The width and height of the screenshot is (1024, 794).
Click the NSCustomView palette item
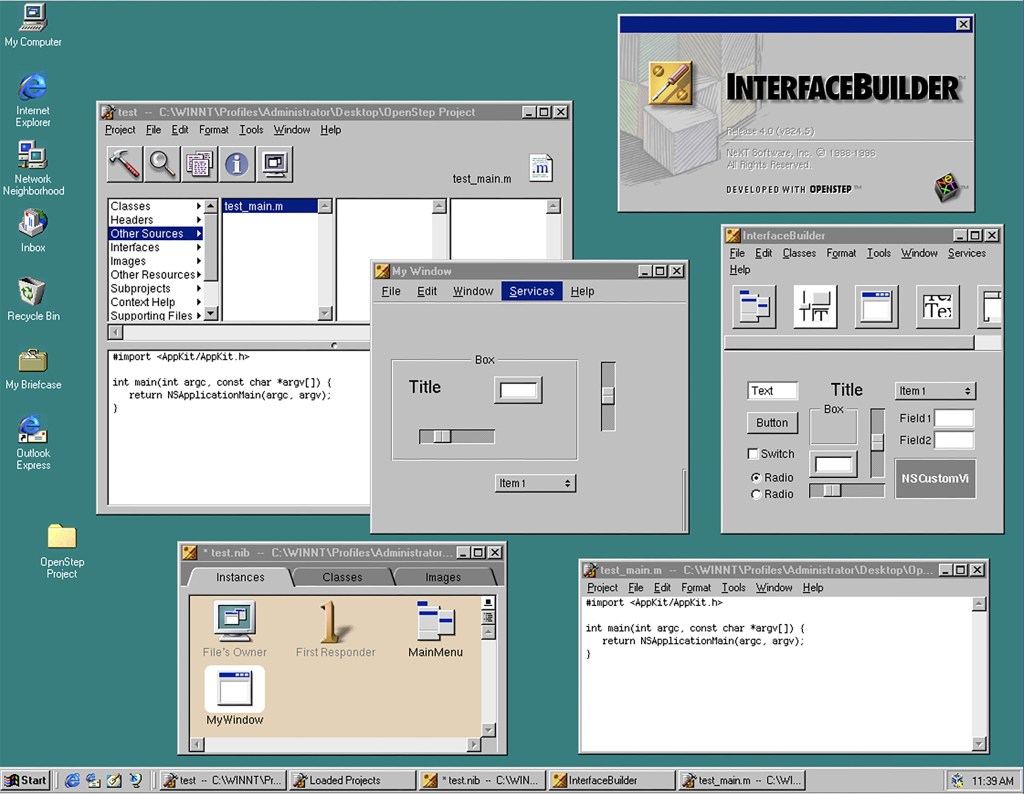point(935,479)
